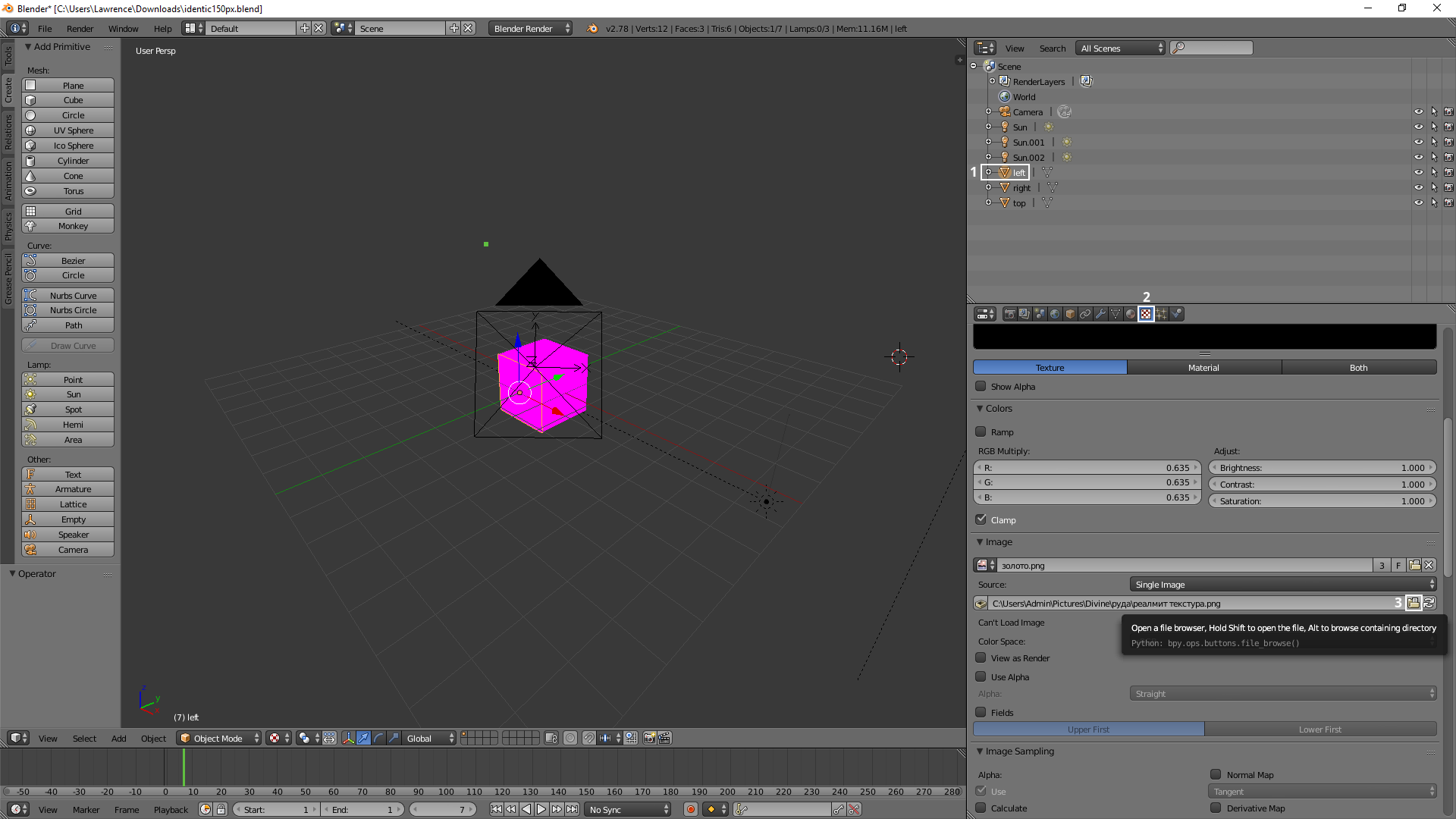Open the Particles properties tab icon

pyautogui.click(x=1161, y=314)
